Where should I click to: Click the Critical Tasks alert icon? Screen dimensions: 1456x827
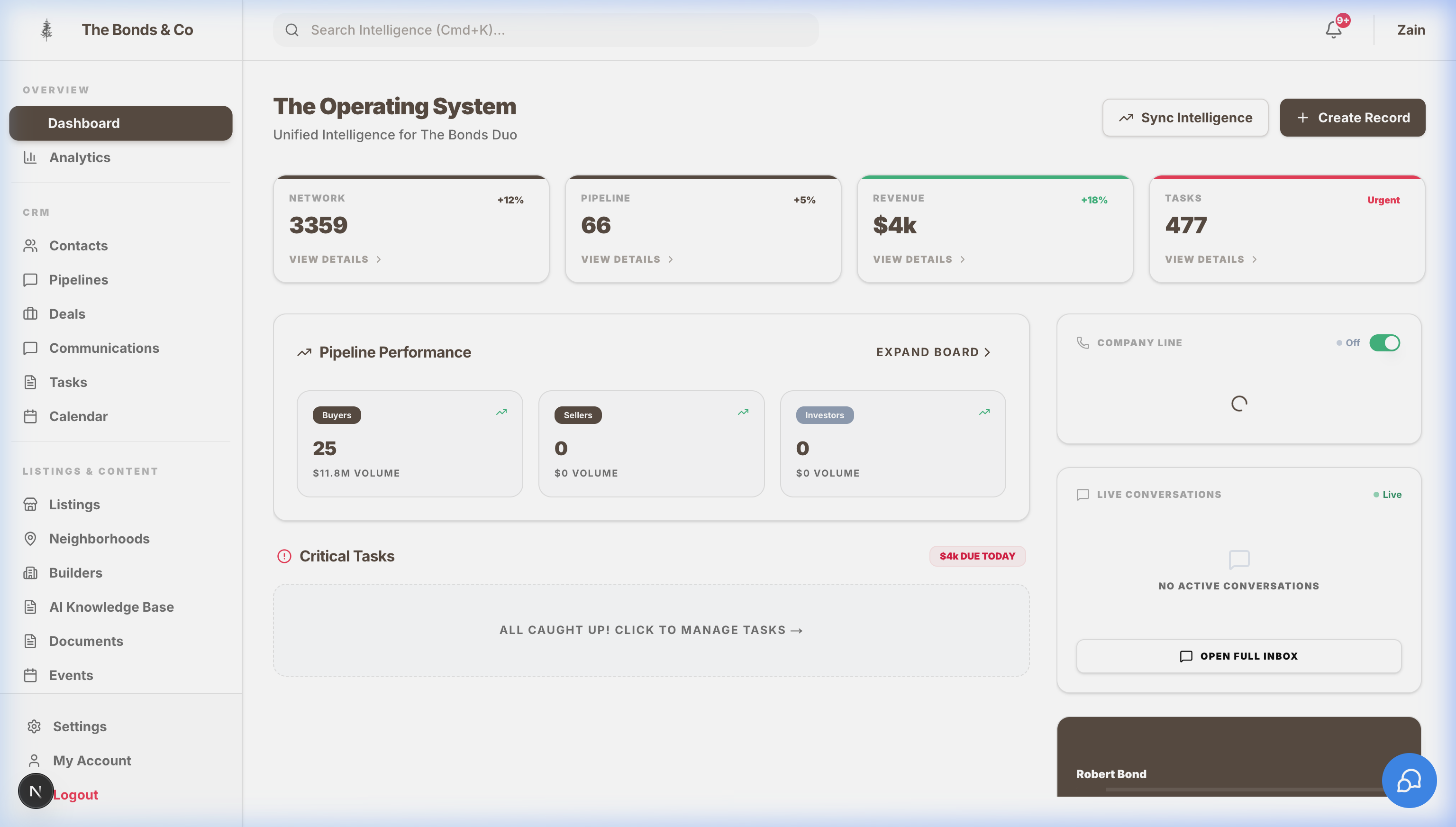click(284, 556)
